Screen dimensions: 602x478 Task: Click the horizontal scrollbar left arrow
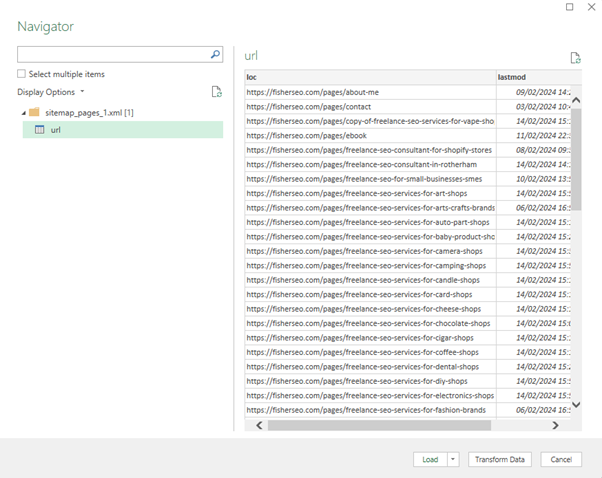point(260,425)
